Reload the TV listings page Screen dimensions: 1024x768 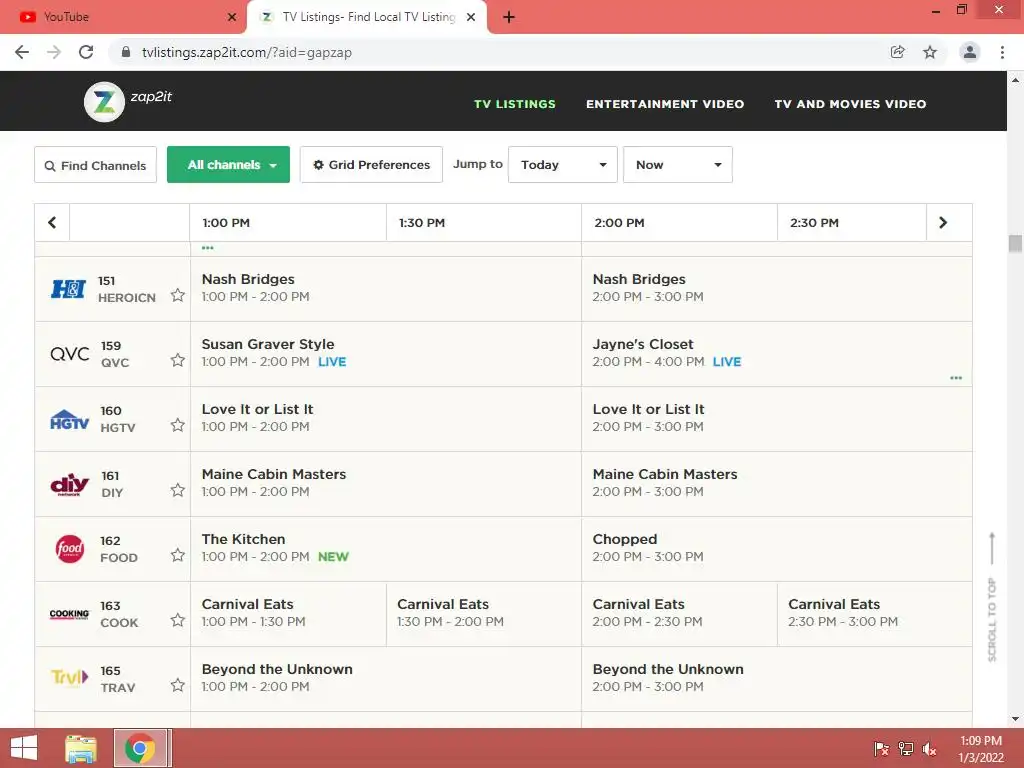[86, 52]
